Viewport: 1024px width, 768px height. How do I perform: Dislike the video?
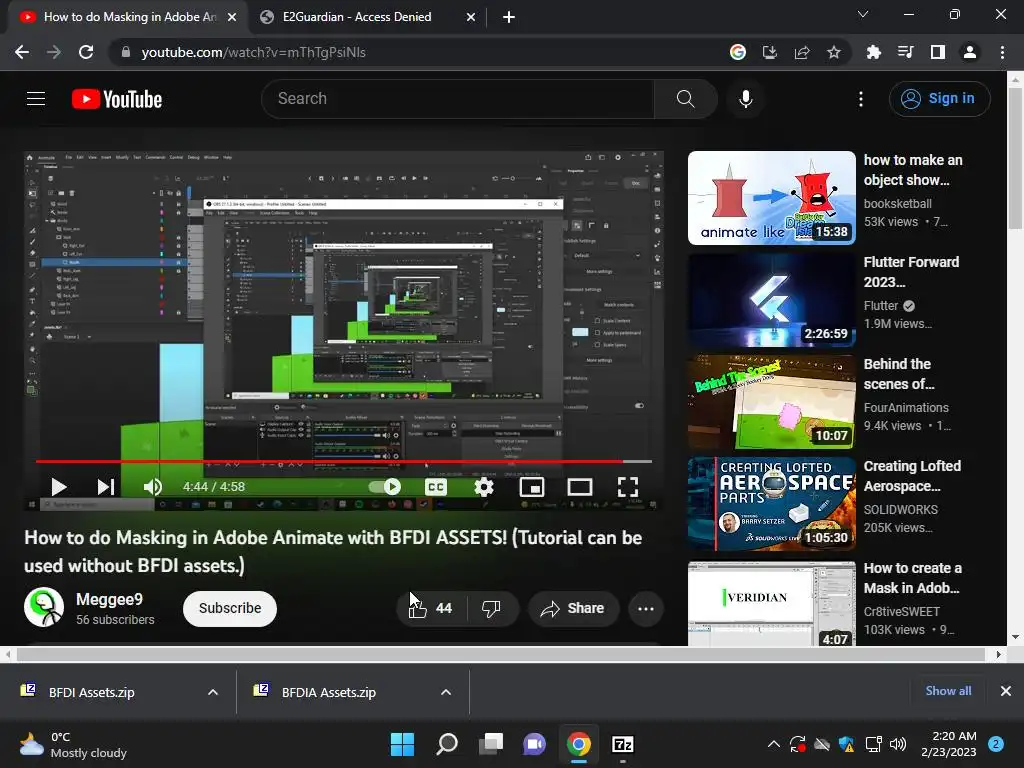click(492, 609)
